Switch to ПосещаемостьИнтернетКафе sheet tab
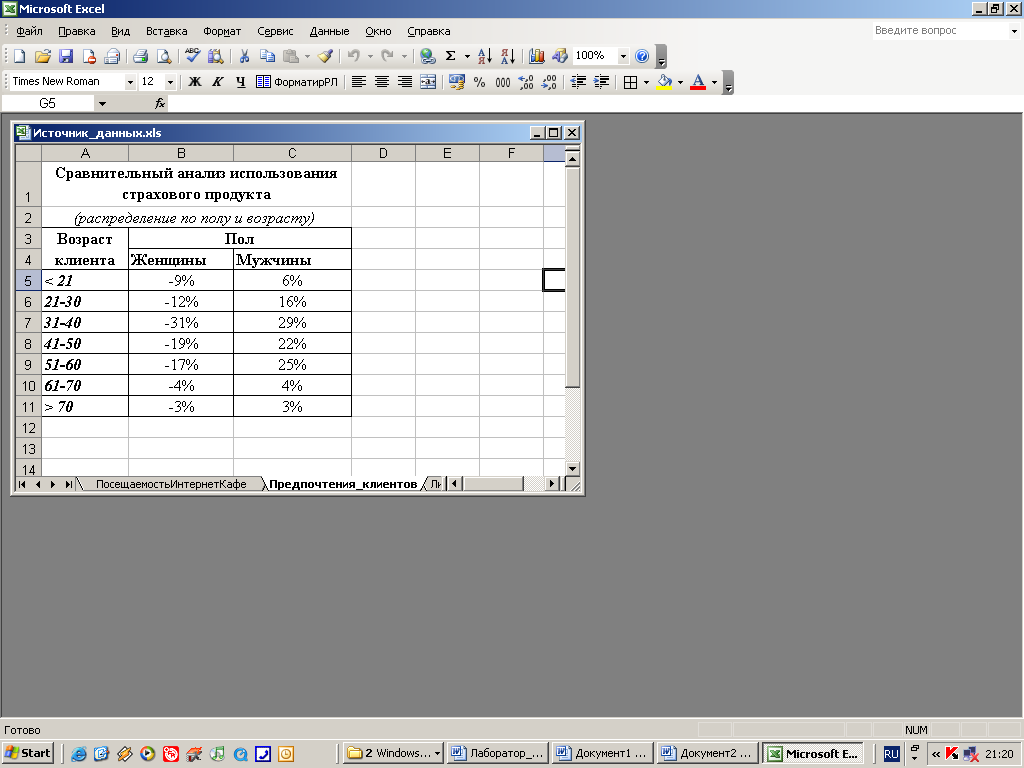 (171, 484)
